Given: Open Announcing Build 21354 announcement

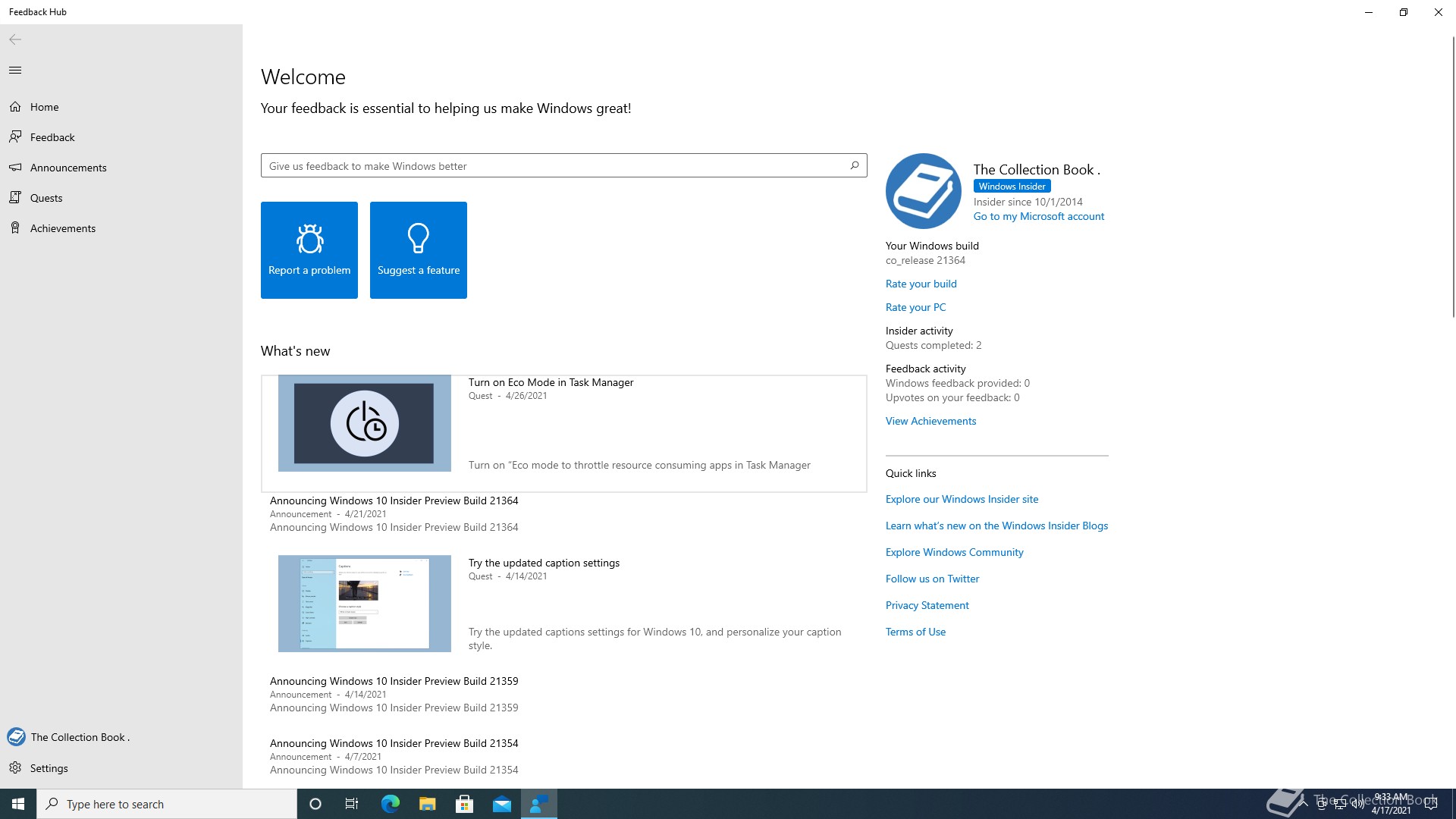Looking at the screenshot, I should coord(394,743).
